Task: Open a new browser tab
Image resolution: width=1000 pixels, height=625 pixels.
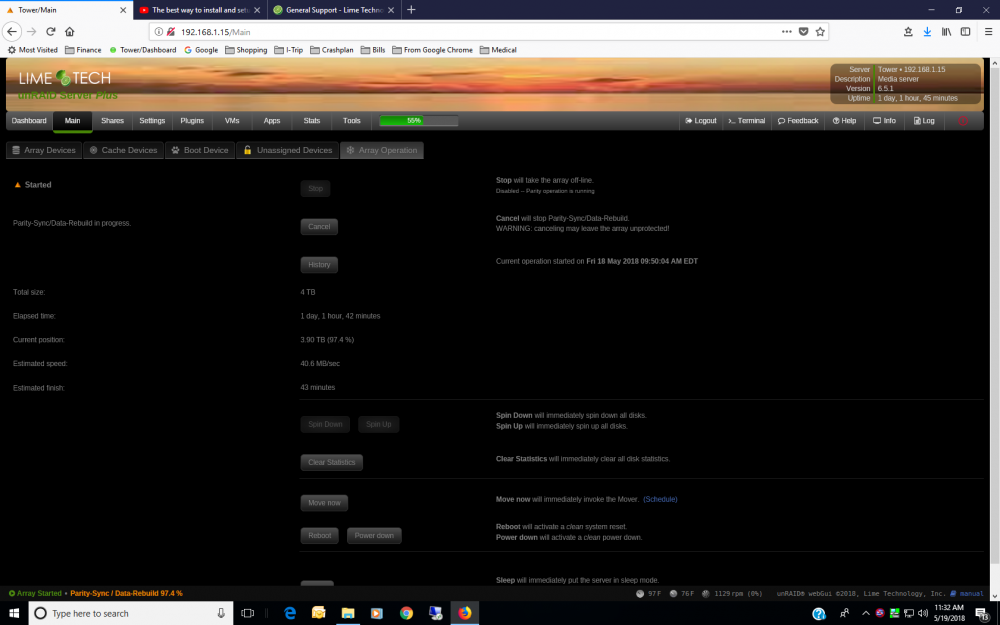Action: pos(411,10)
